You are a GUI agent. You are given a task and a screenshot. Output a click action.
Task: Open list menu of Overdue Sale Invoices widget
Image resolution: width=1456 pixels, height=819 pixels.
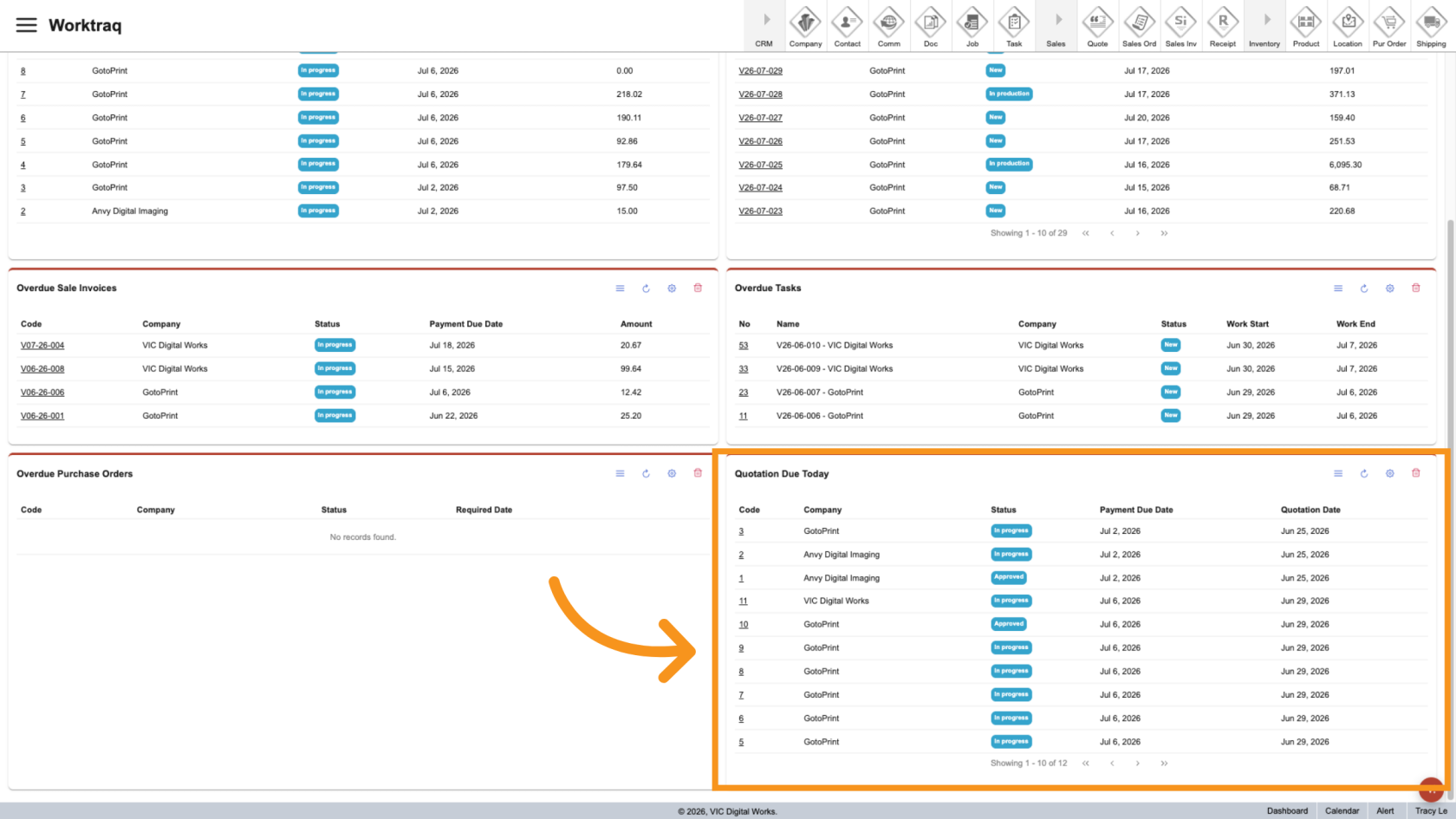coord(620,289)
